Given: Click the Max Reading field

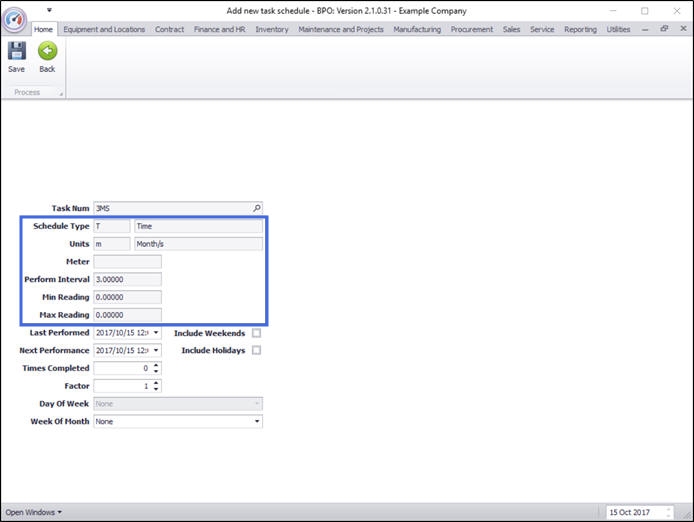Looking at the screenshot, I should click(127, 315).
